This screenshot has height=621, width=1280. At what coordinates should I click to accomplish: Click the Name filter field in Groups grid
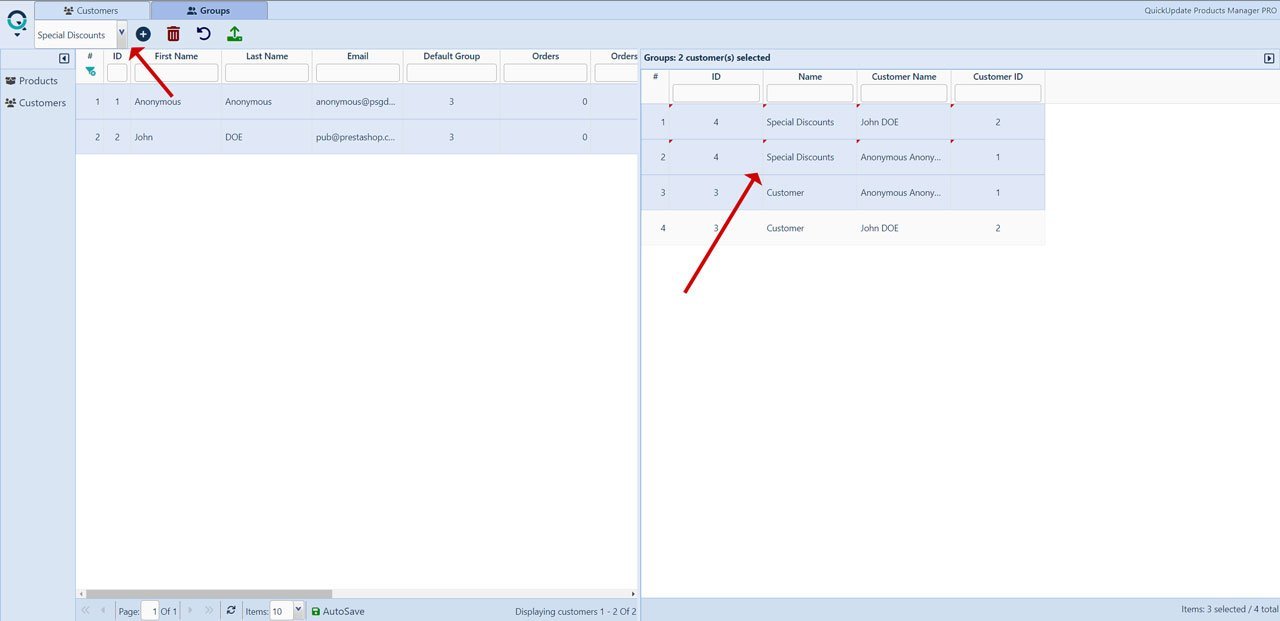pos(810,93)
